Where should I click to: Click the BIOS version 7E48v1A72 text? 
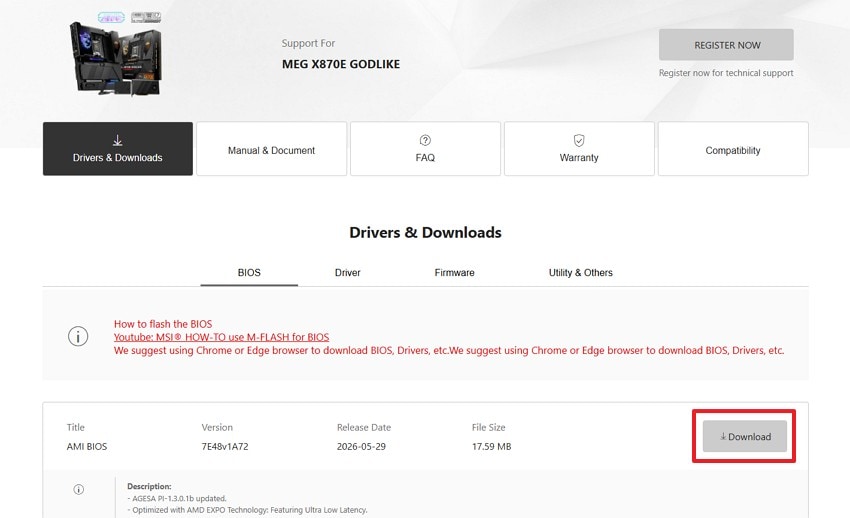pyautogui.click(x=225, y=446)
